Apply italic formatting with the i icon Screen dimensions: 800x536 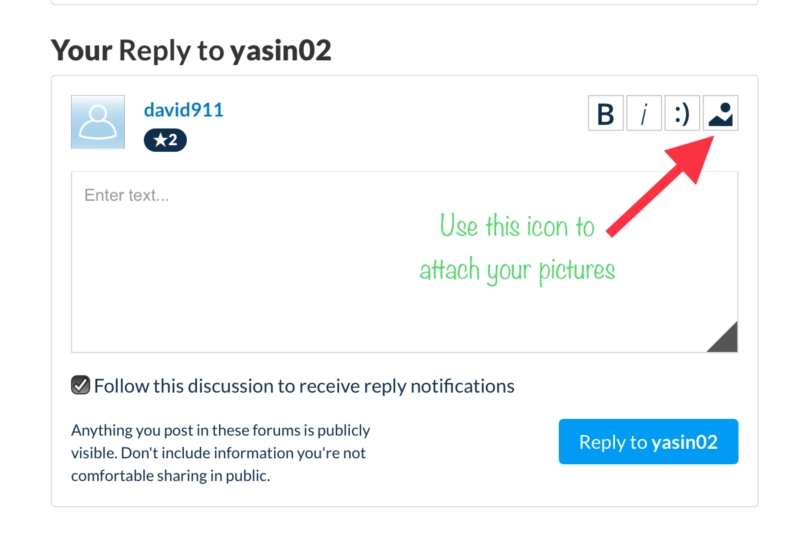tap(644, 113)
